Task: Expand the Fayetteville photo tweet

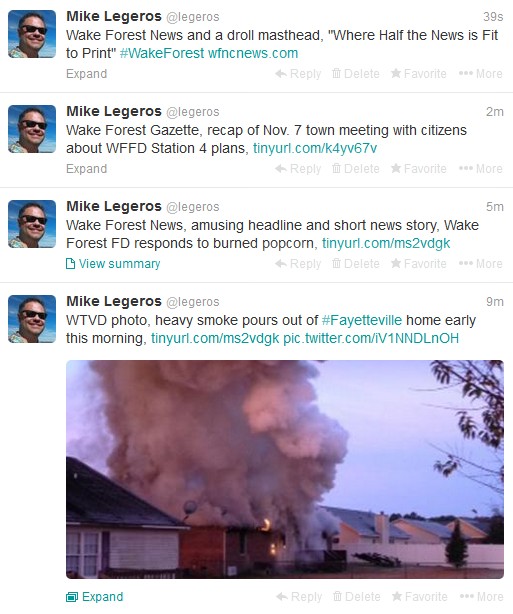Action: (x=94, y=597)
